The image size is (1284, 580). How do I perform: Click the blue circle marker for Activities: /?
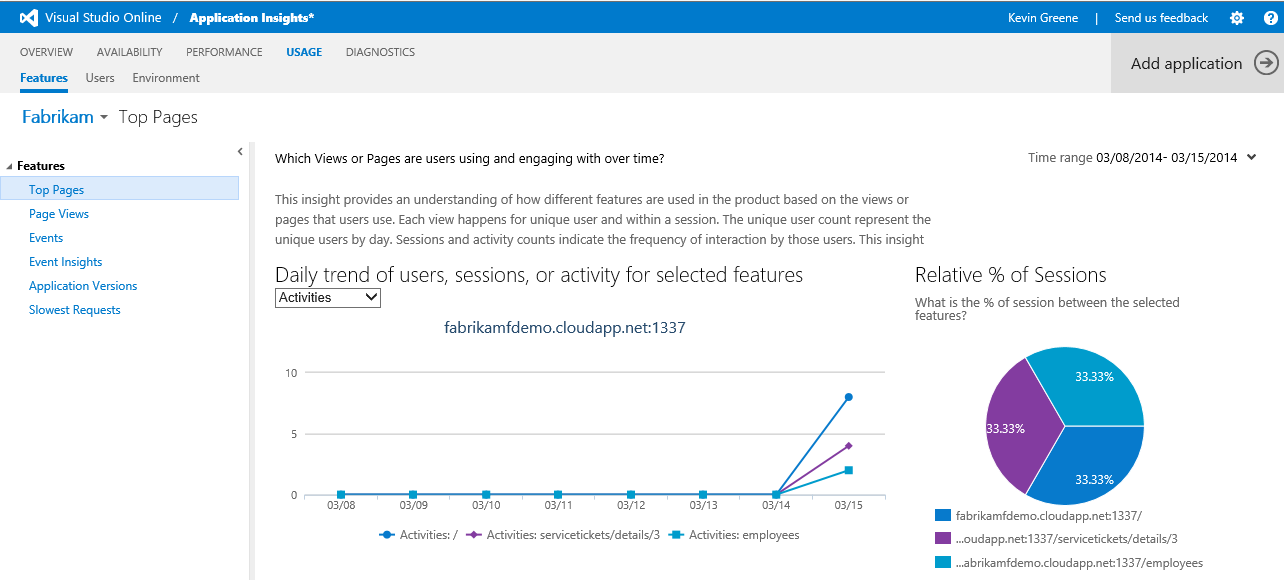click(849, 397)
